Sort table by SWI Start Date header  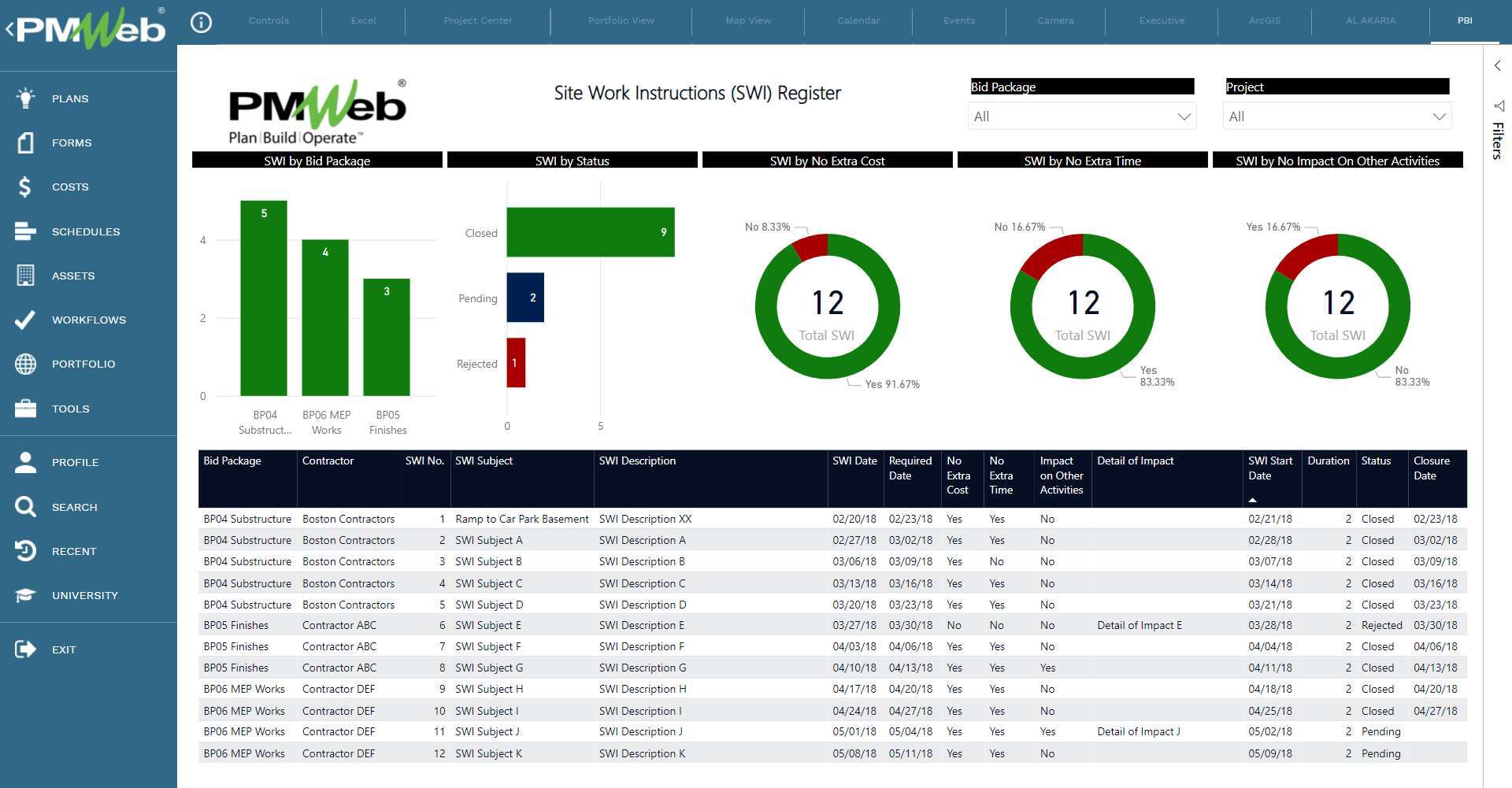click(x=1269, y=468)
